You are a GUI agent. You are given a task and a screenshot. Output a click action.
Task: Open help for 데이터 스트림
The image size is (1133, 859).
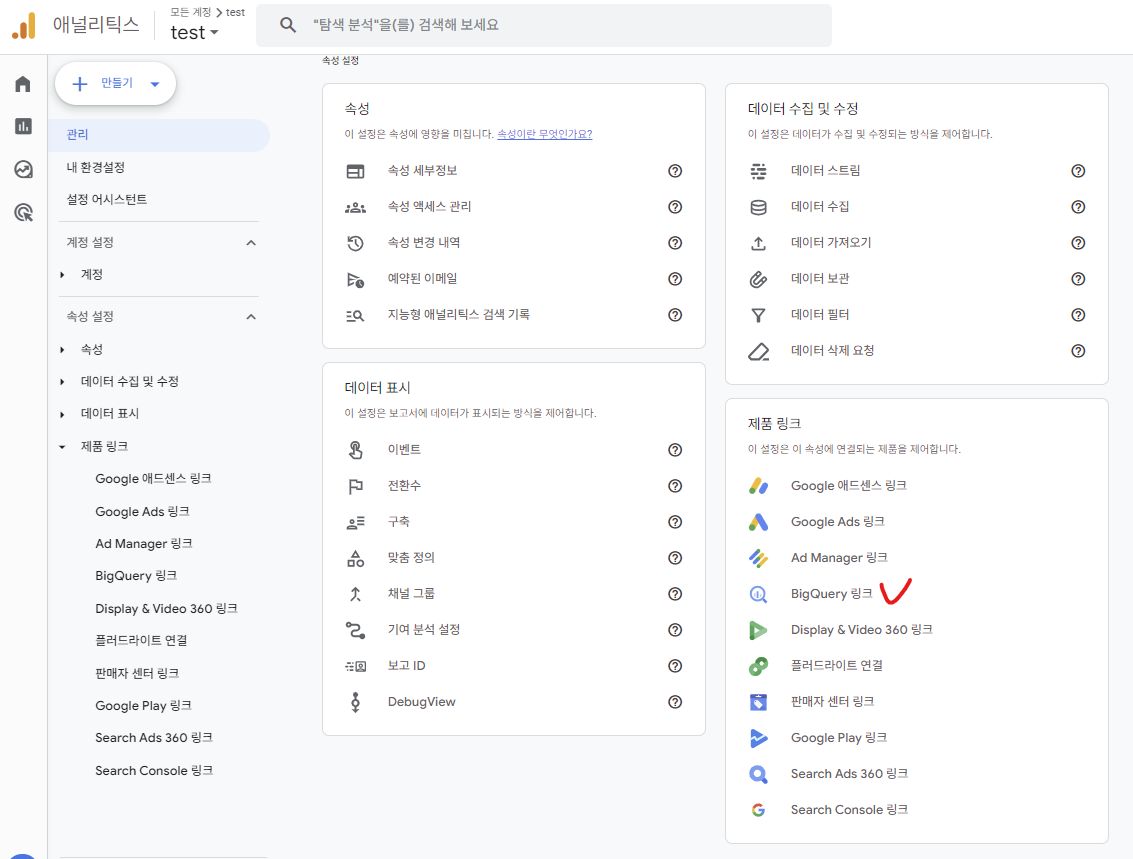pos(1078,171)
